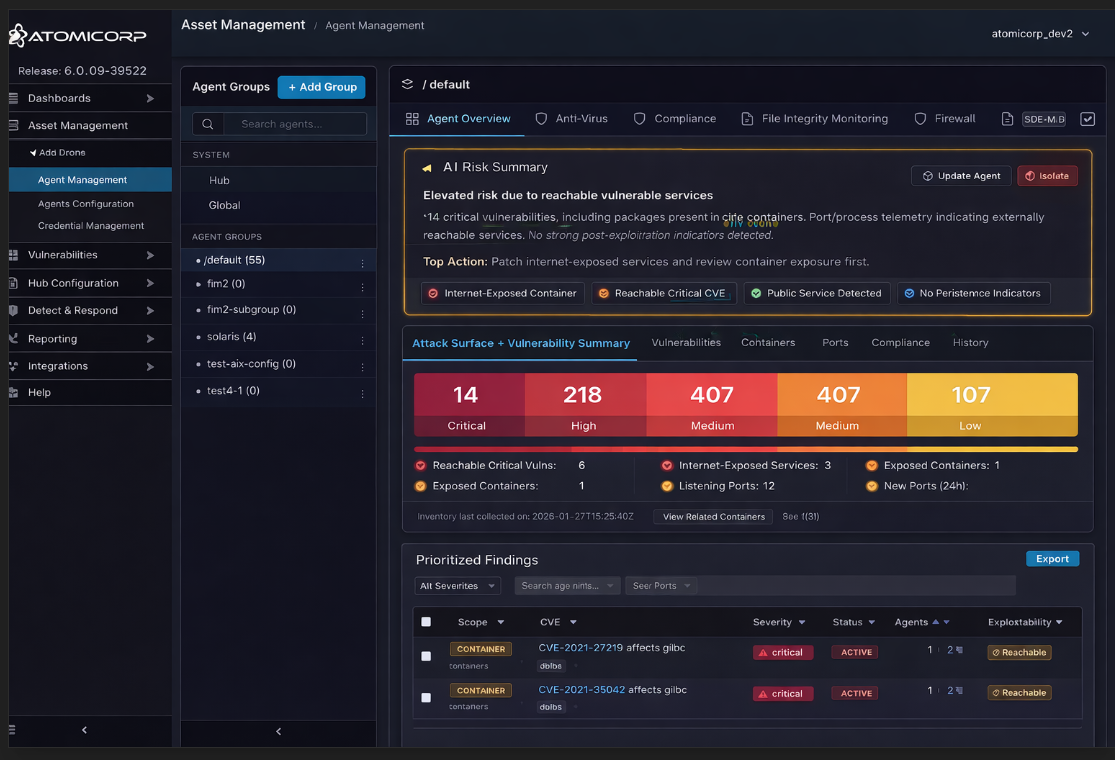Click the Search agents input field
Image resolution: width=1115 pixels, height=760 pixels.
pos(294,124)
